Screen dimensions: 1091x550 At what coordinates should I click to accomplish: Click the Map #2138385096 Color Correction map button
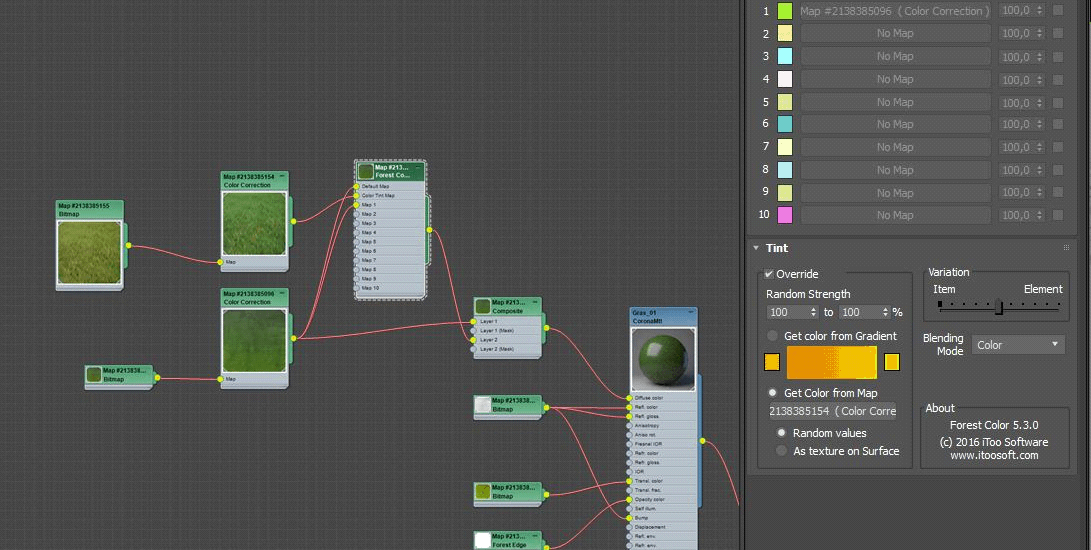pyautogui.click(x=894, y=11)
